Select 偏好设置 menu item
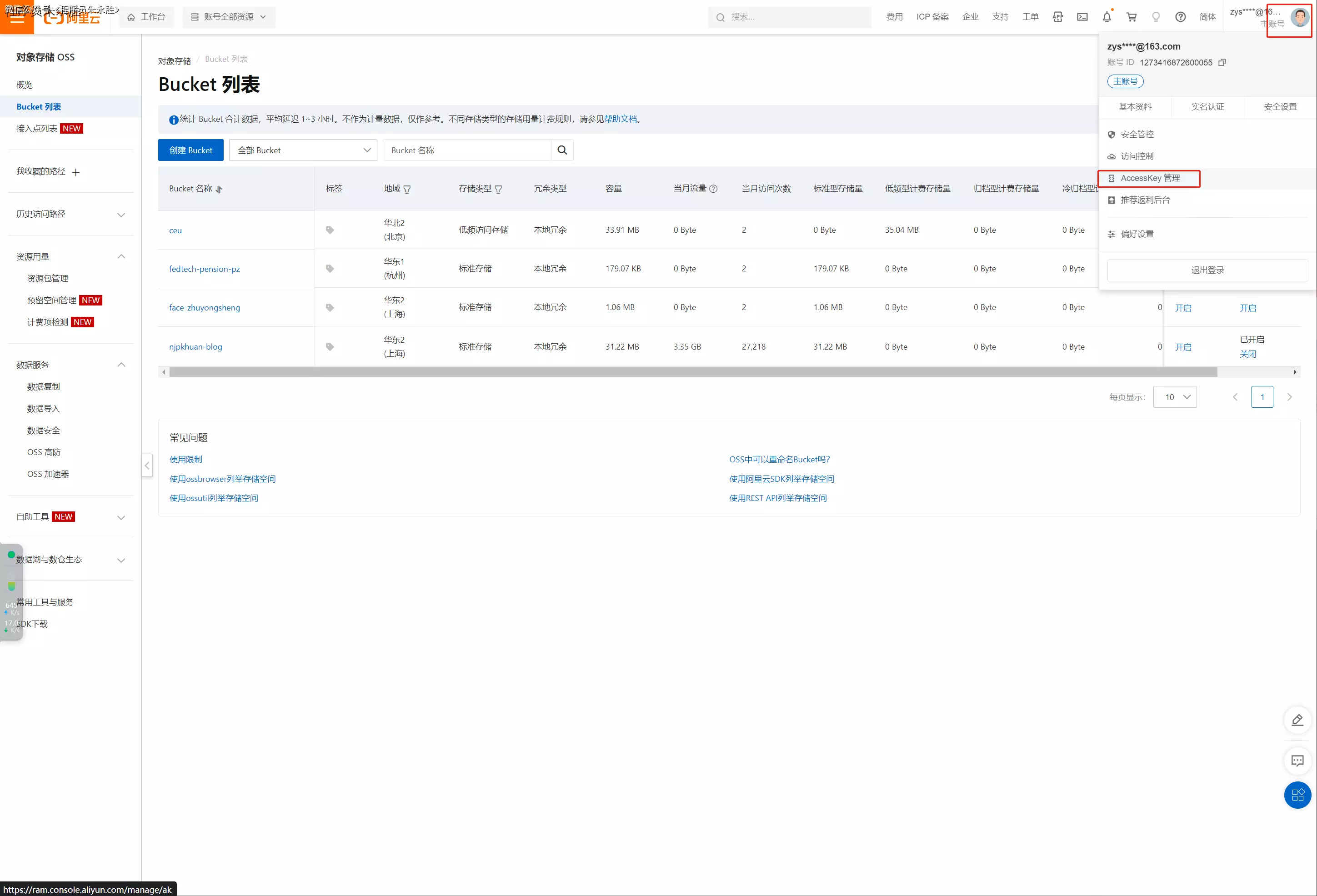Viewport: 1317px width, 896px height. pos(1207,234)
